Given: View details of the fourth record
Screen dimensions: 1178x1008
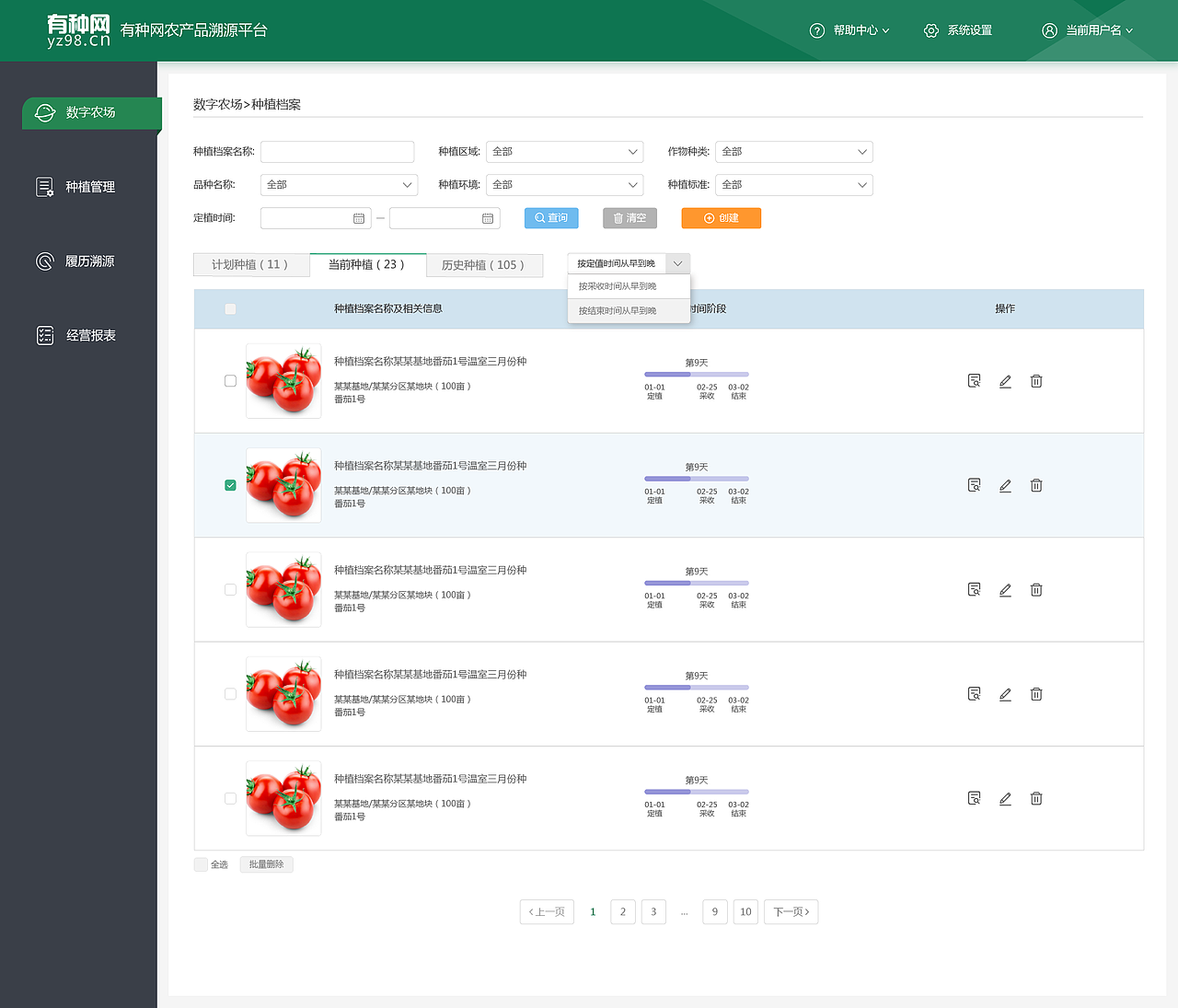Looking at the screenshot, I should 974,694.
